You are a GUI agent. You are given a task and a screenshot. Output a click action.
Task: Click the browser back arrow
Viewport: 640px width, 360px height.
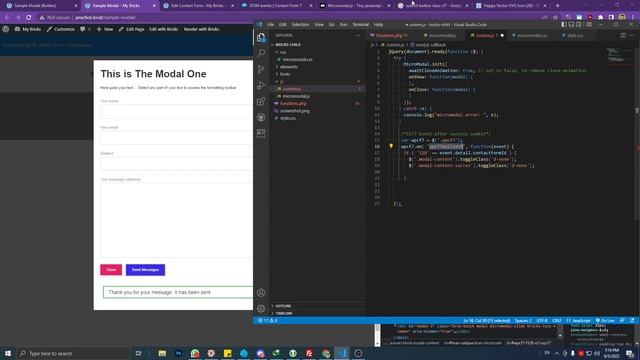click(x=7, y=18)
